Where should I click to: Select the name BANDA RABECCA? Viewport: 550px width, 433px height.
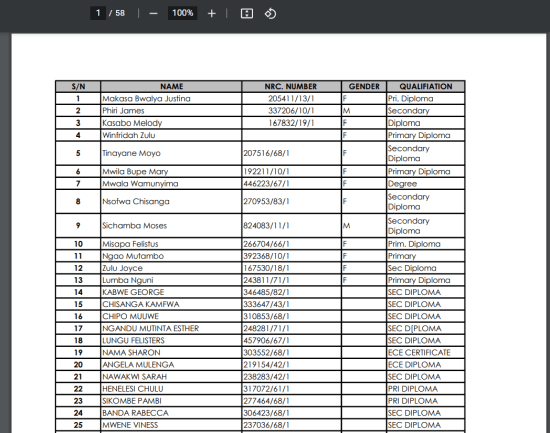click(x=135, y=413)
